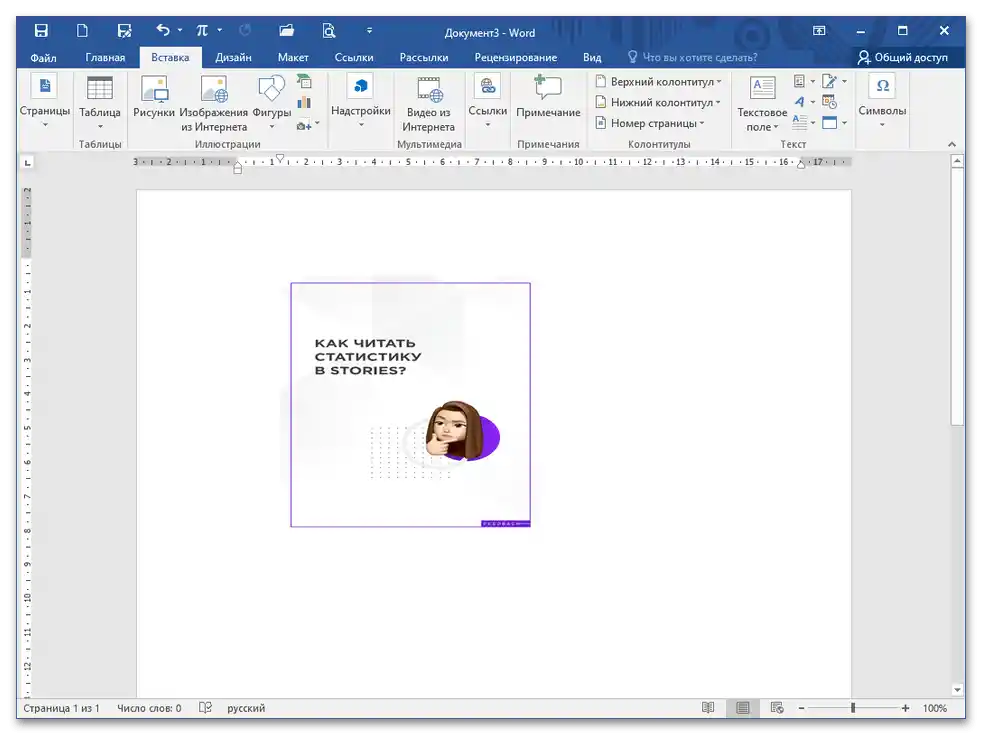Check spelling icon in the status bar
982x735 pixels.
[205, 708]
